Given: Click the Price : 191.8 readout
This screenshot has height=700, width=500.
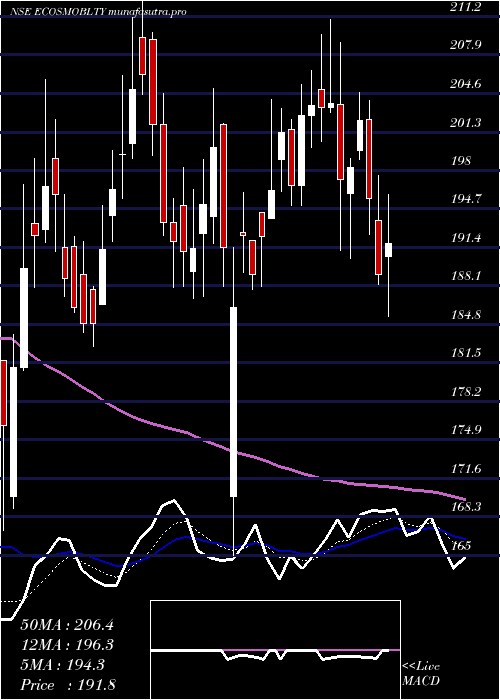Looking at the screenshot, I should [69, 685].
